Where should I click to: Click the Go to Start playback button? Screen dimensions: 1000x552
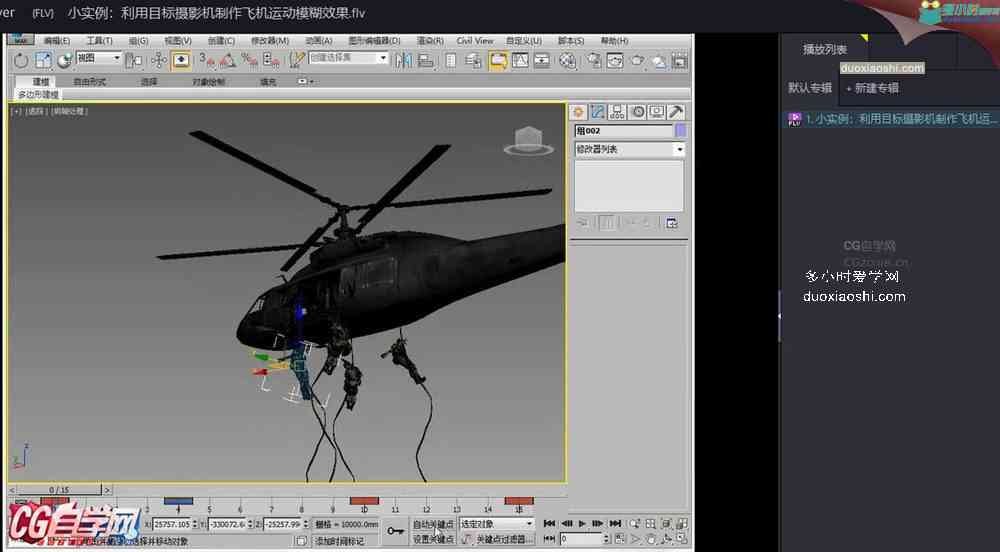coord(549,523)
